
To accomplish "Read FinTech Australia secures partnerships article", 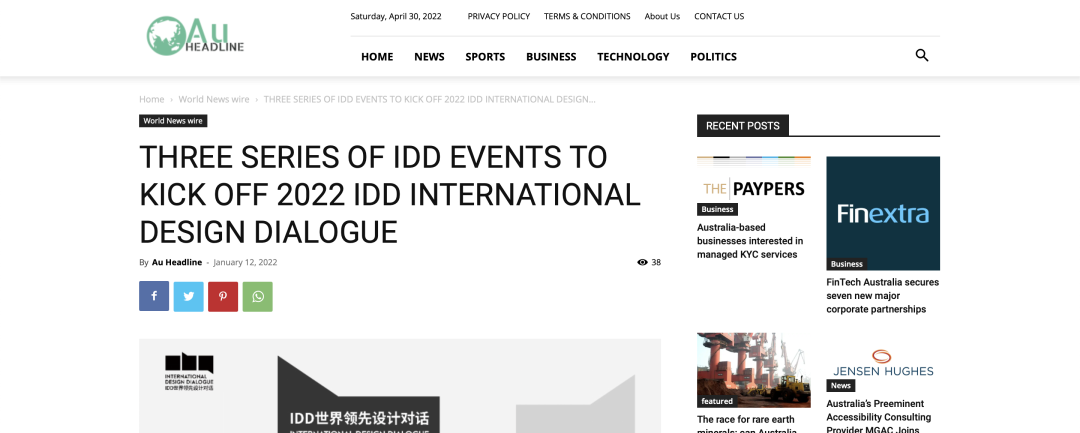I will [x=883, y=295].
